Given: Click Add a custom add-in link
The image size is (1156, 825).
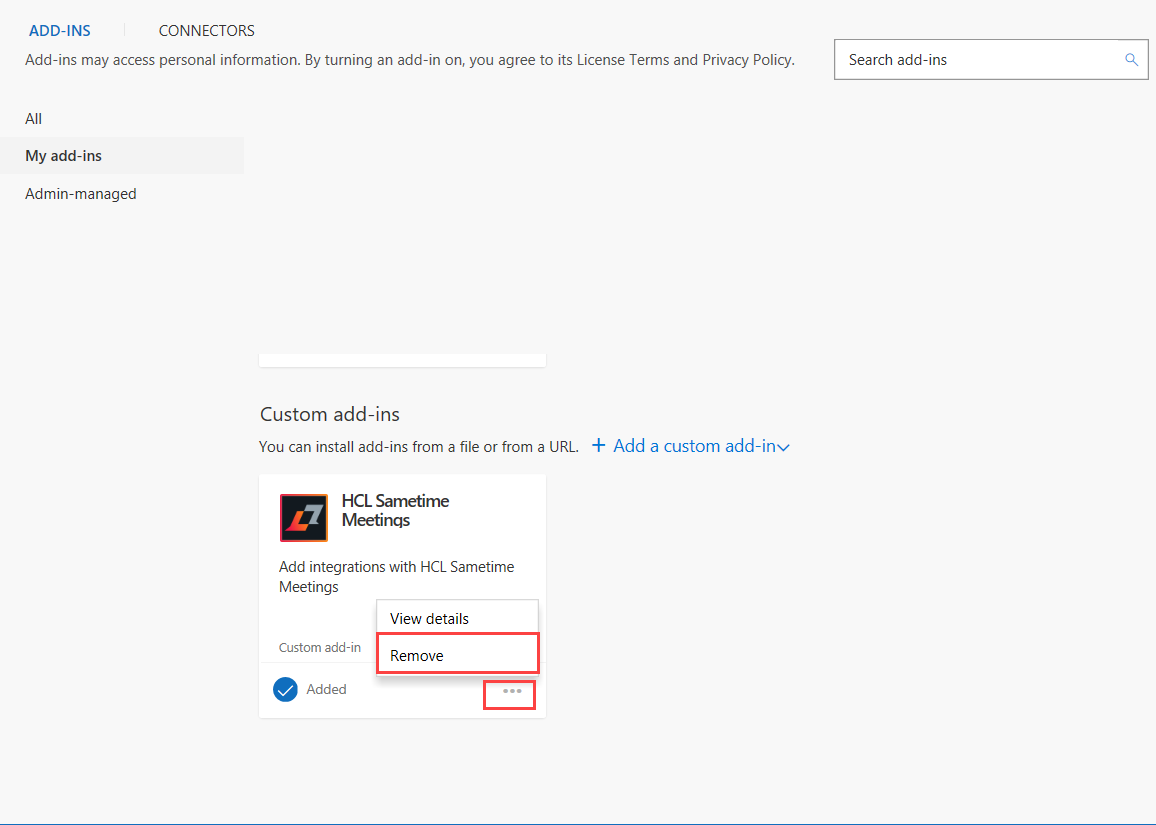Looking at the screenshot, I should 694,446.
